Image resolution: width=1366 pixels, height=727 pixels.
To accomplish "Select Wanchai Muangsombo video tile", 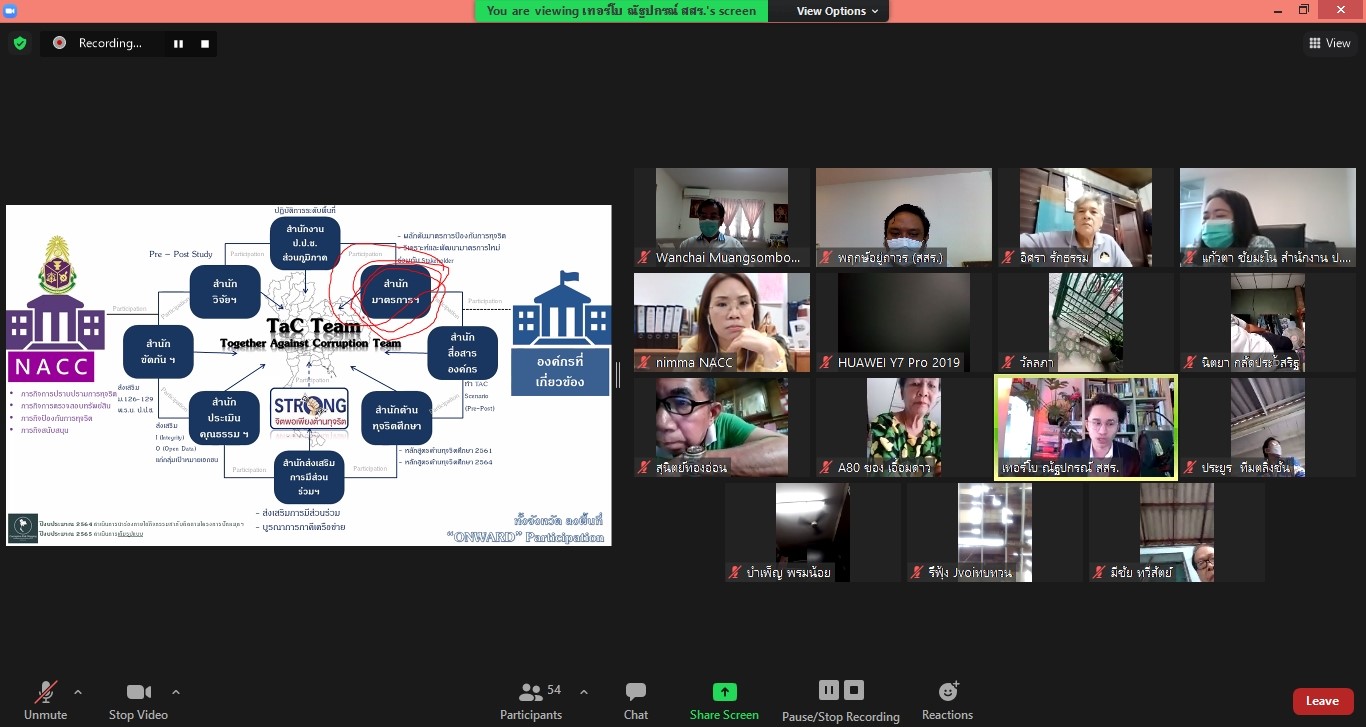I will [x=721, y=217].
